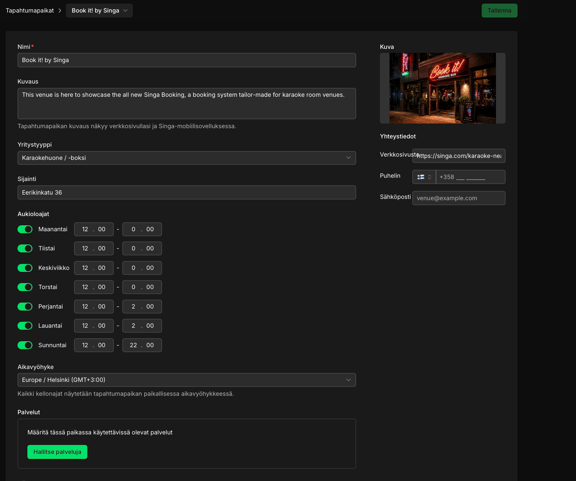Screen dimensions: 576x481
Task: Click the Hallitse palveluja button
Action: pos(57,452)
